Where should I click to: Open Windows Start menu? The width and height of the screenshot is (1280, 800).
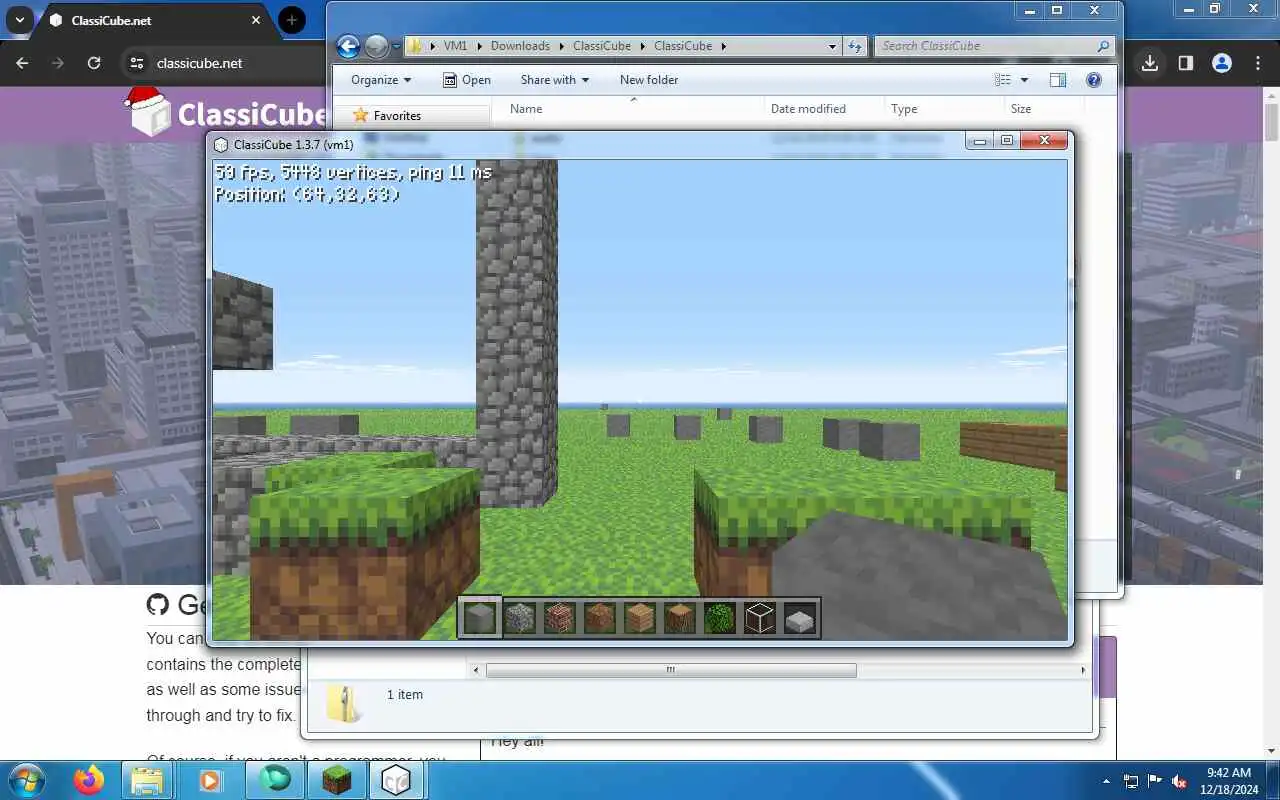[26, 780]
